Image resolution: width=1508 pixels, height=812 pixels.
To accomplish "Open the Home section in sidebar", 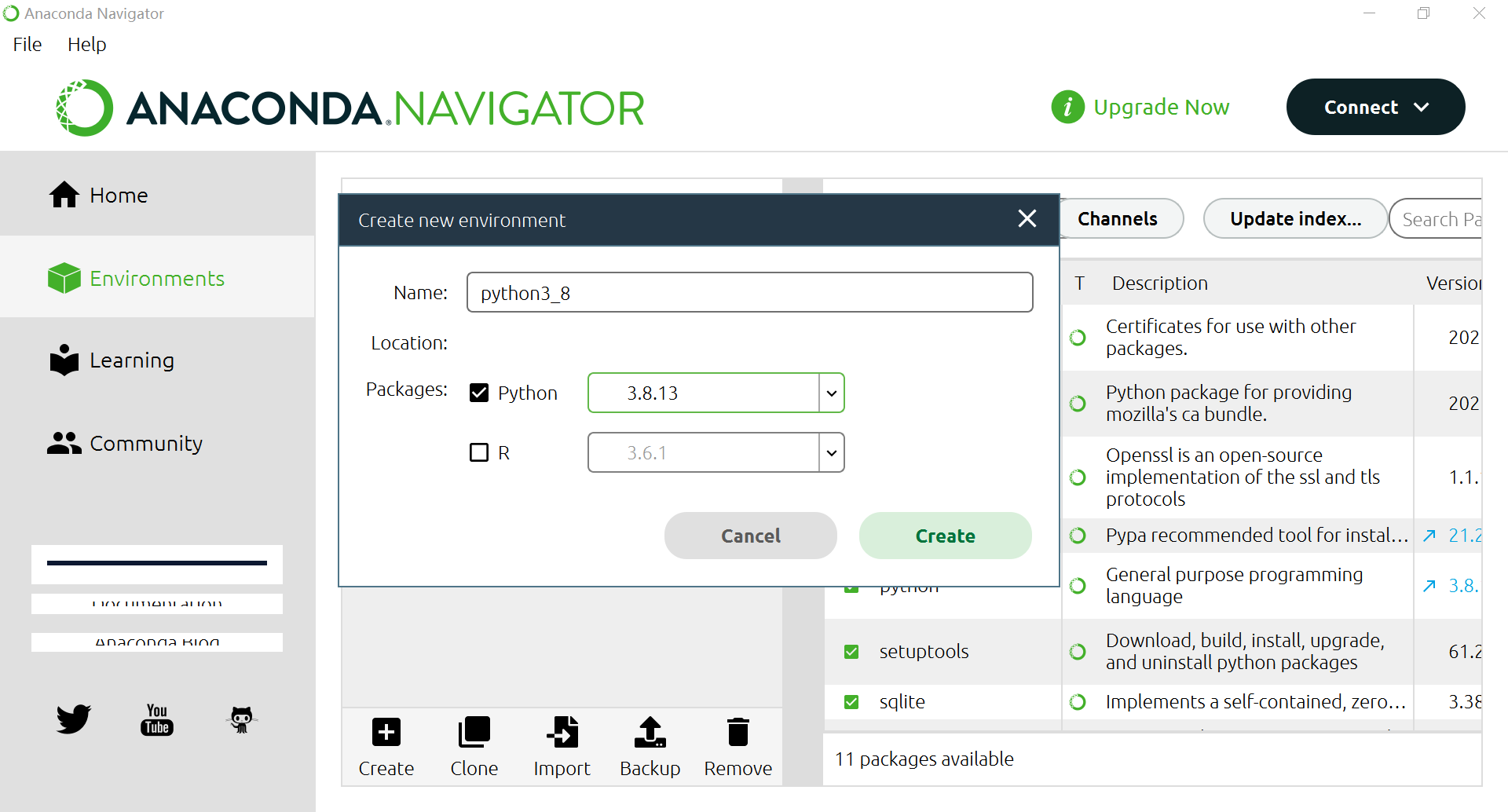I will point(157,195).
